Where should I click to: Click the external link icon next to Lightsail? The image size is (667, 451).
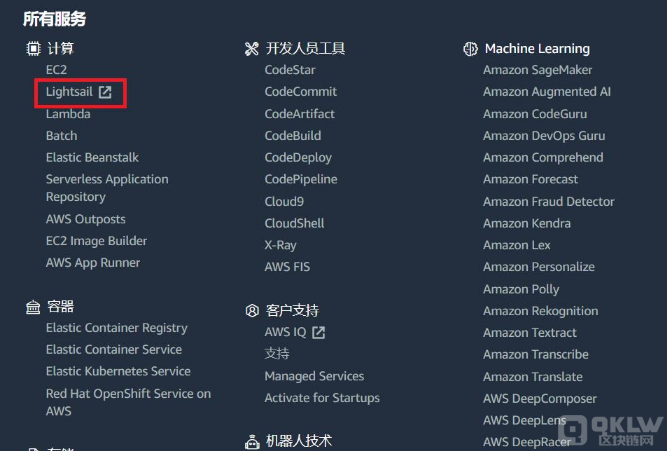click(x=105, y=92)
